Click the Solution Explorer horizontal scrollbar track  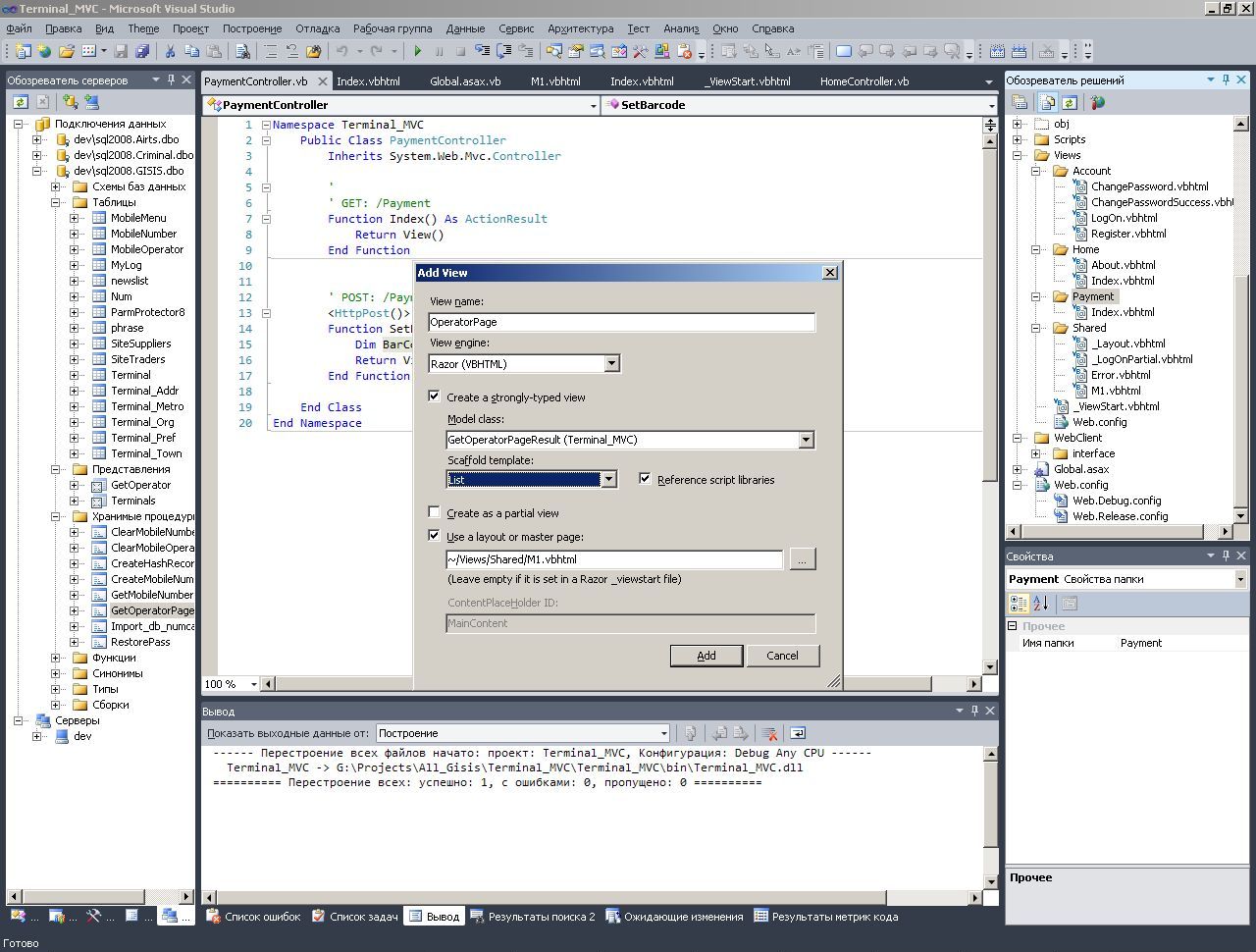1120,531
